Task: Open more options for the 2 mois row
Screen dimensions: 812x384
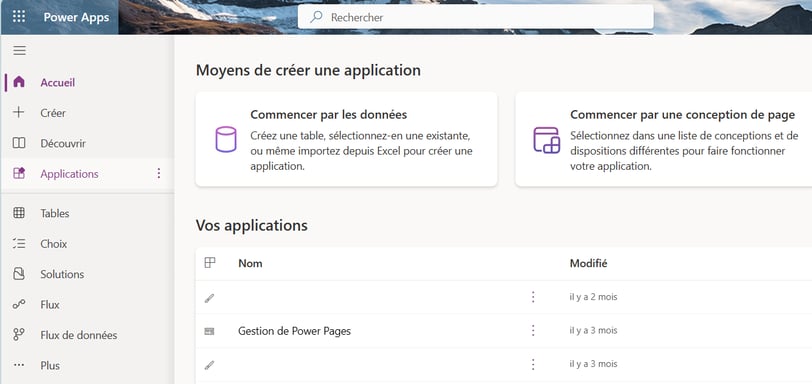Action: coord(533,297)
